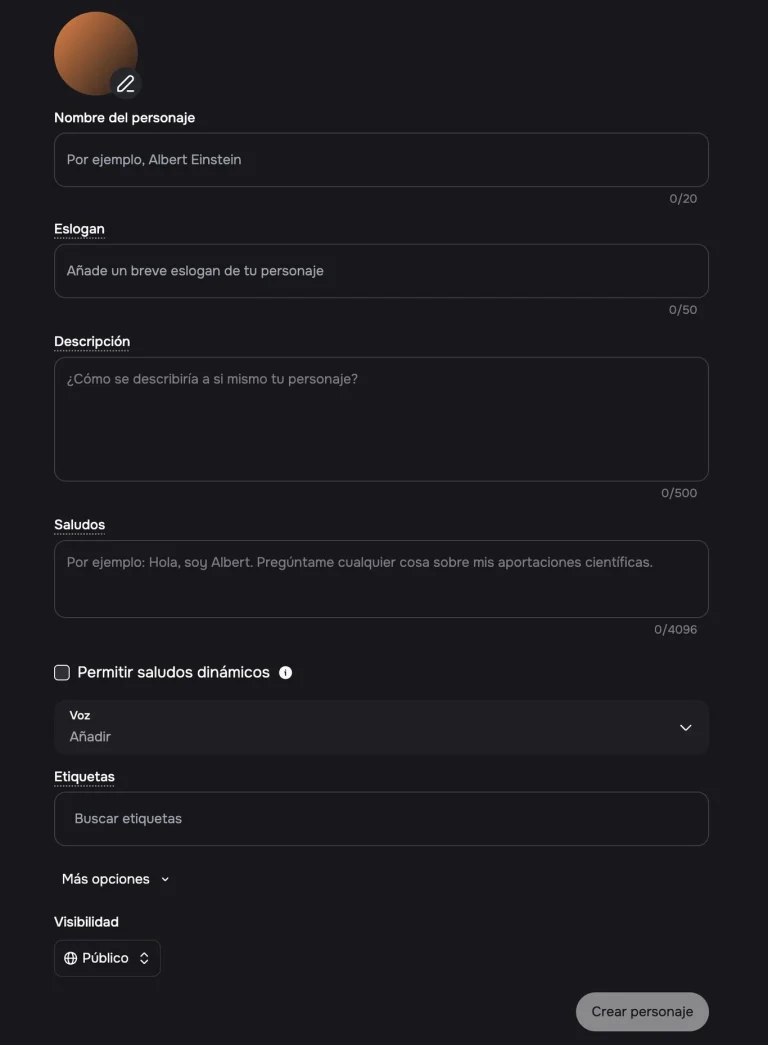Click the globe icon in visibility selector
The width and height of the screenshot is (768, 1045).
coord(71,958)
